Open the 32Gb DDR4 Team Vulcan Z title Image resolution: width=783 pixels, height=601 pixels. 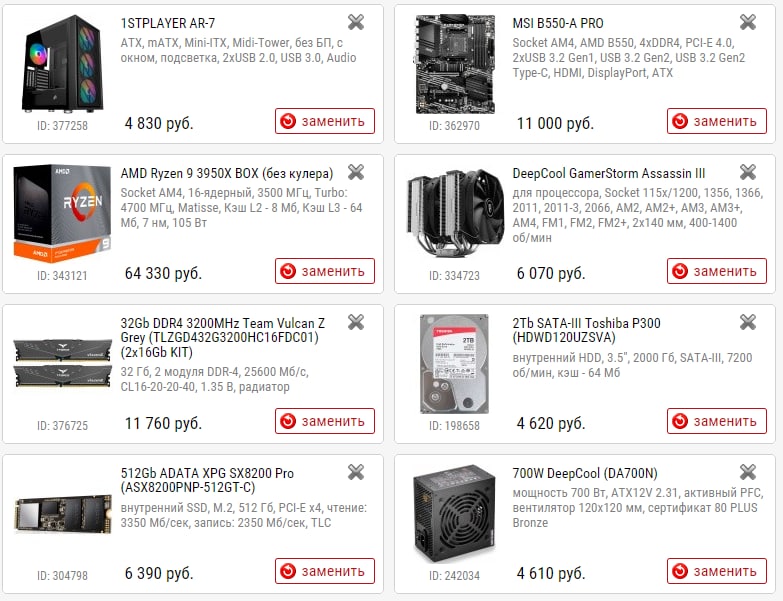tap(223, 337)
